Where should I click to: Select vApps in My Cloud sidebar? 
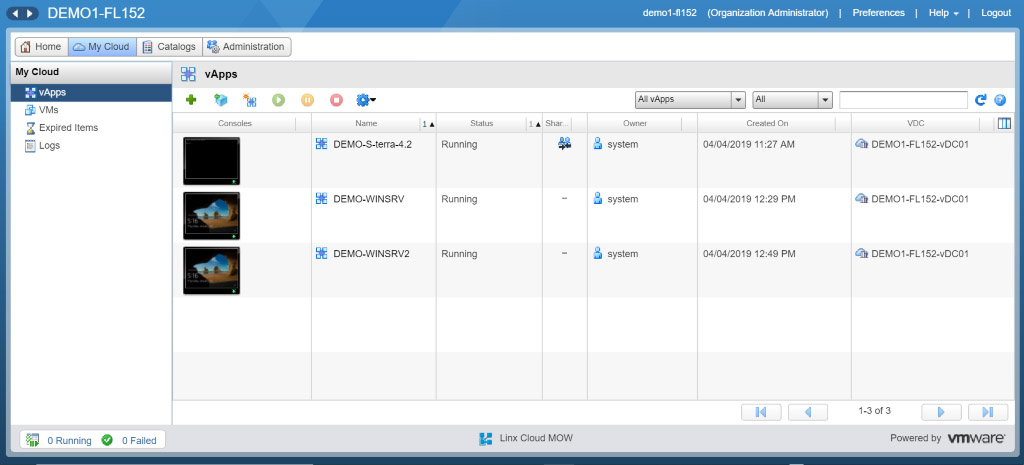[91, 92]
